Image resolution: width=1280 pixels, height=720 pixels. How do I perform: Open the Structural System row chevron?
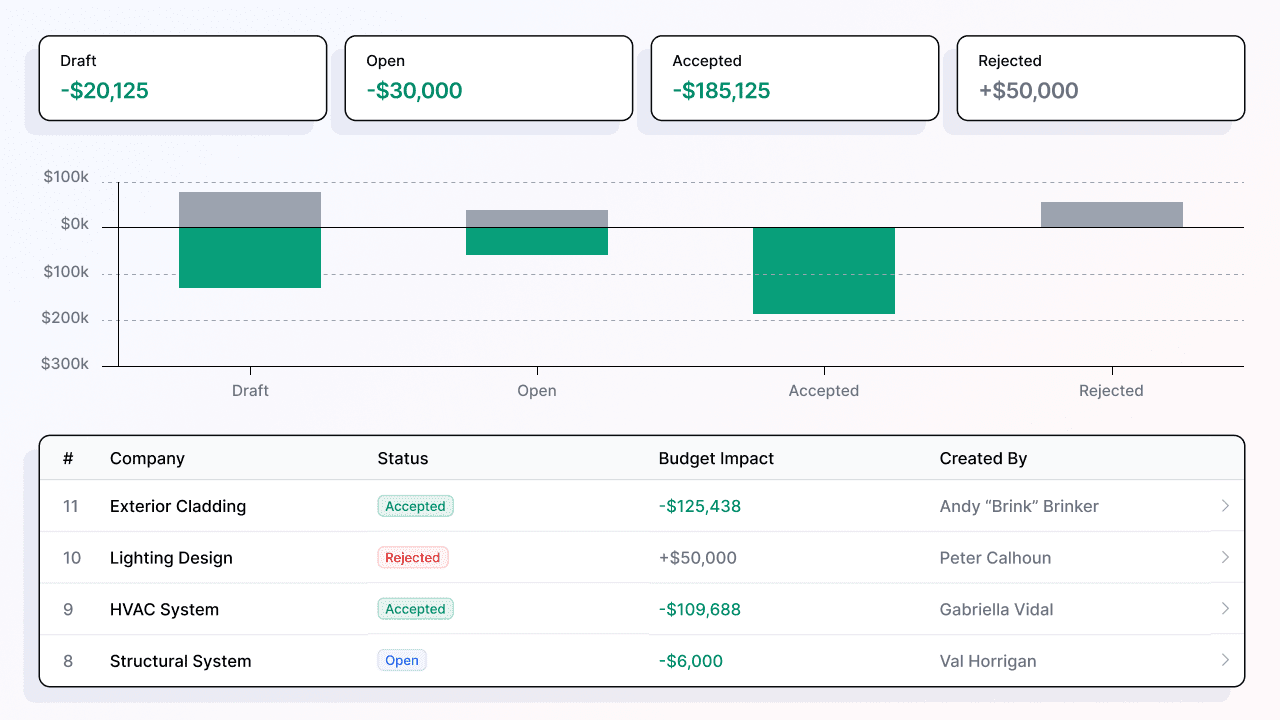coord(1225,660)
